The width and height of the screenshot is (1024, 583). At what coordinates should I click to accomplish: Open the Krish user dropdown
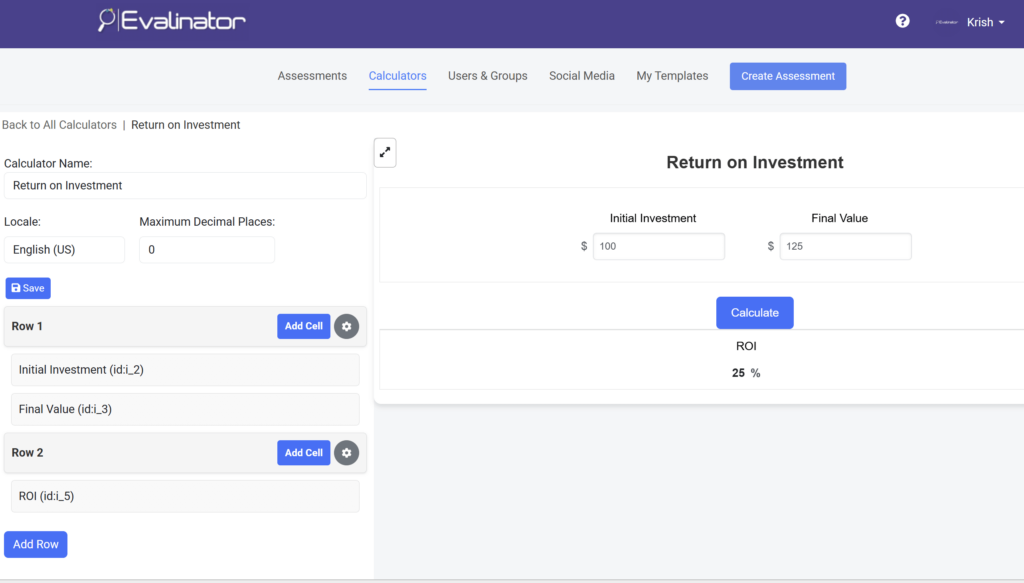985,22
